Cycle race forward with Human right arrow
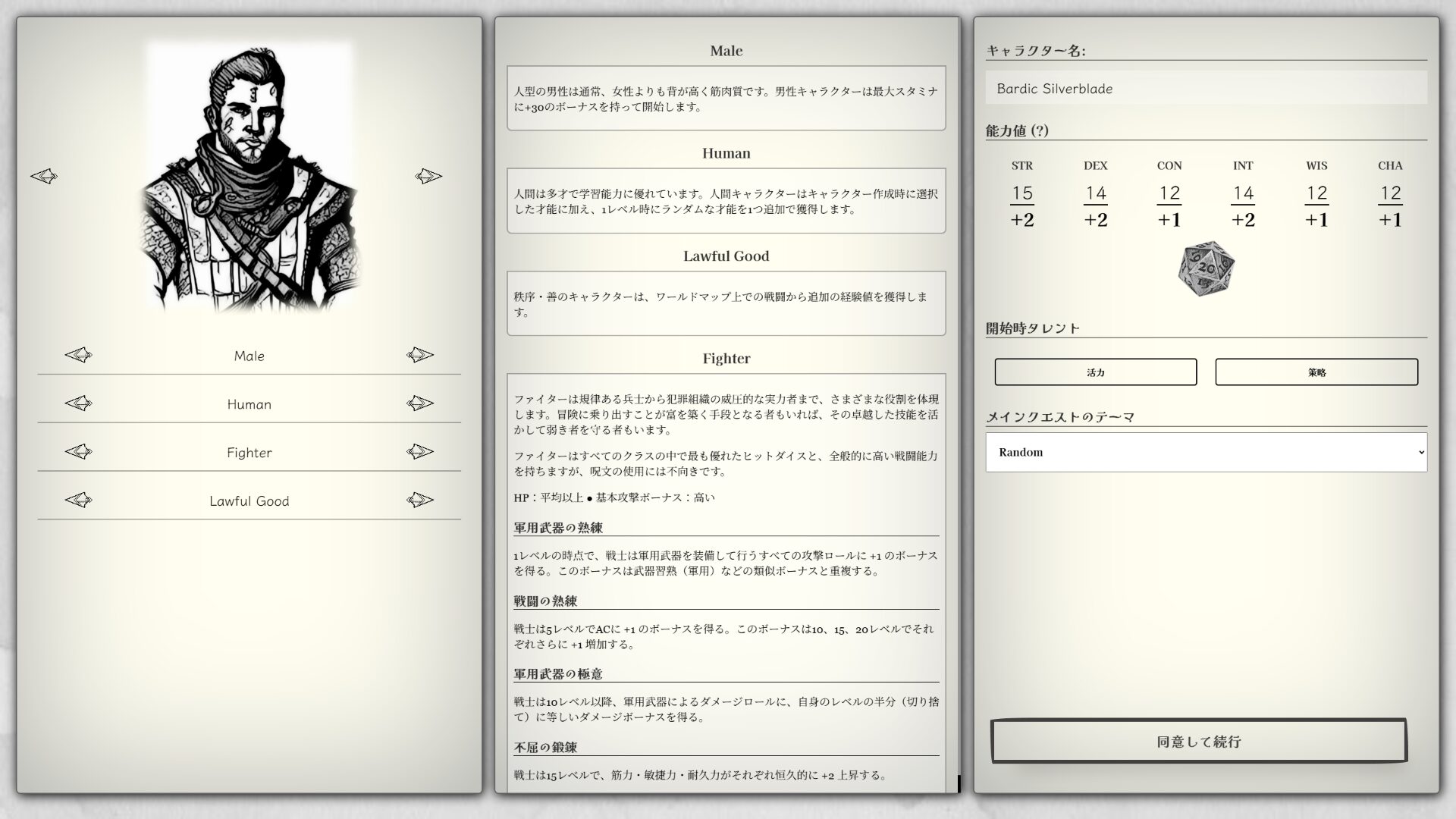This screenshot has width=1456, height=819. pyautogui.click(x=419, y=403)
